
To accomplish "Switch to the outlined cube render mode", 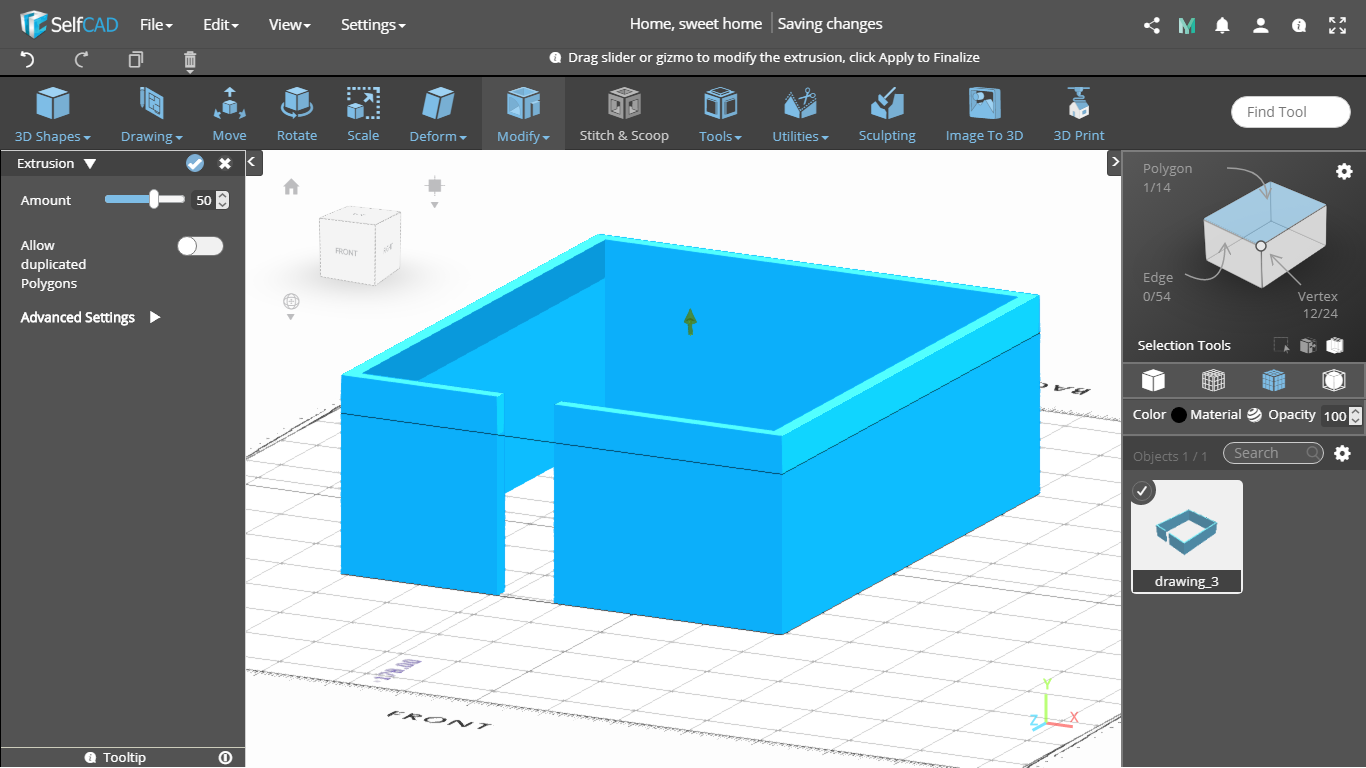I will [x=1333, y=380].
